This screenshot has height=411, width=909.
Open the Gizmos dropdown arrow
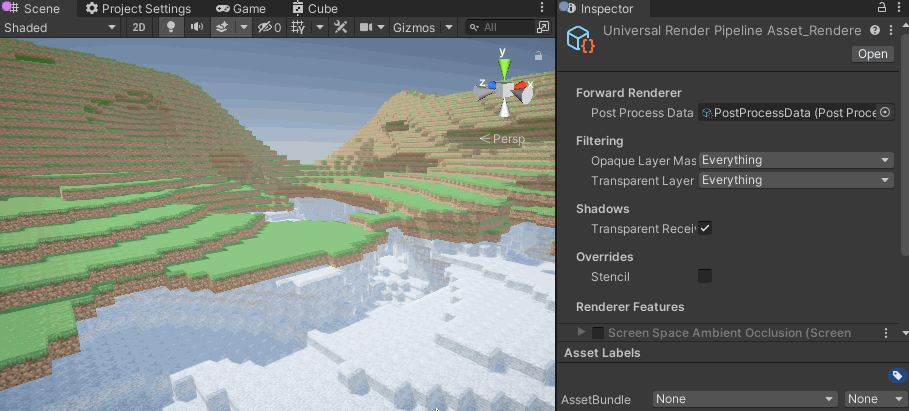click(448, 27)
